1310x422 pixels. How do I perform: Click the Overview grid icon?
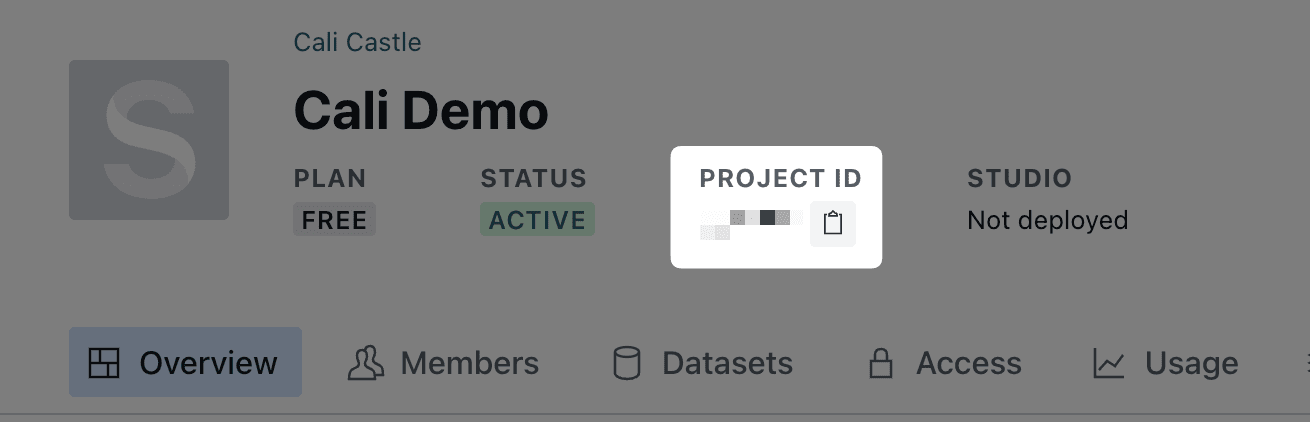coord(104,363)
